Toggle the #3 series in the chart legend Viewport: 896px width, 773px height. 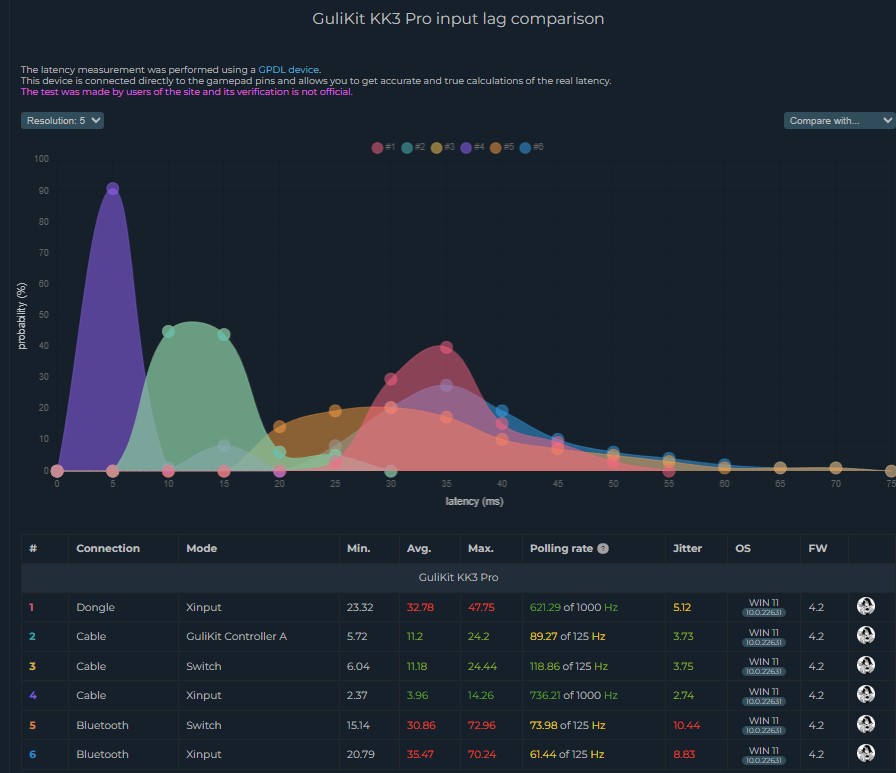click(443, 147)
